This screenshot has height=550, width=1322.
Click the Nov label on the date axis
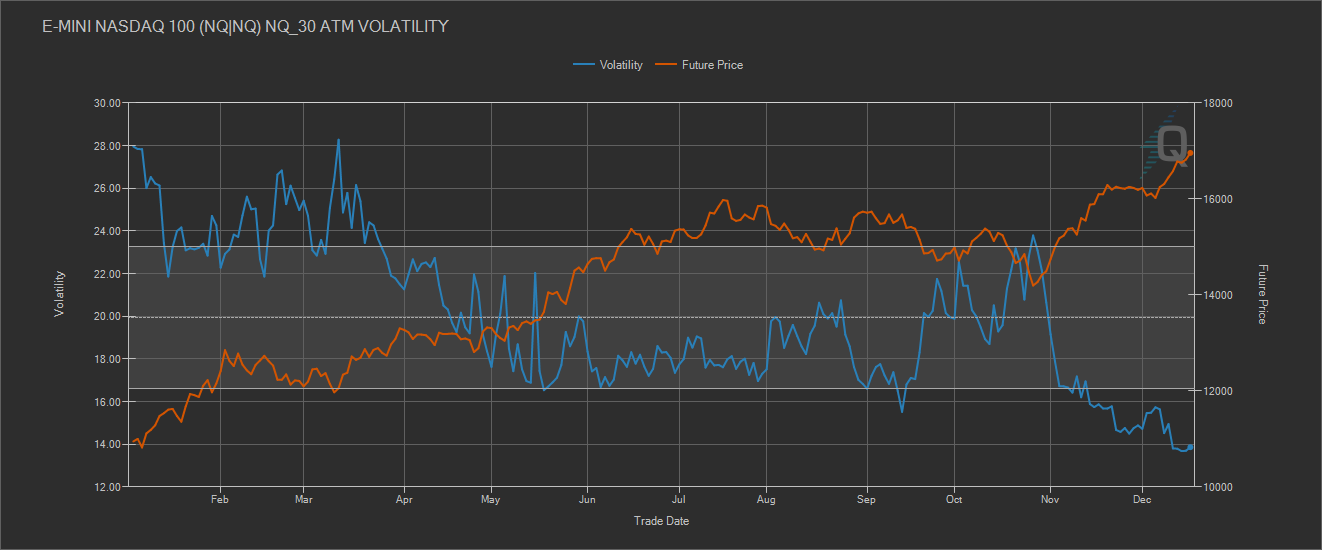[1050, 499]
